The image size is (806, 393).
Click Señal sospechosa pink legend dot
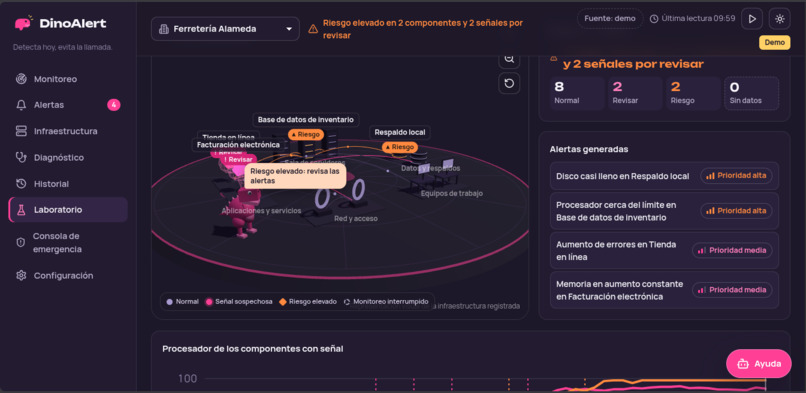point(209,302)
